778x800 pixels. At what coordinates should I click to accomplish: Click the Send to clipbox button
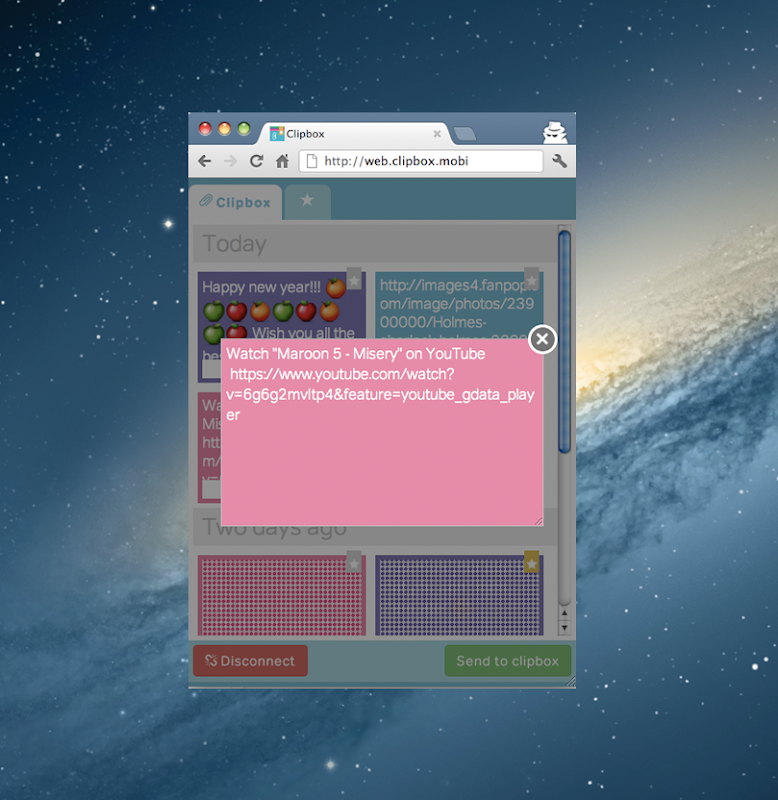(x=508, y=661)
